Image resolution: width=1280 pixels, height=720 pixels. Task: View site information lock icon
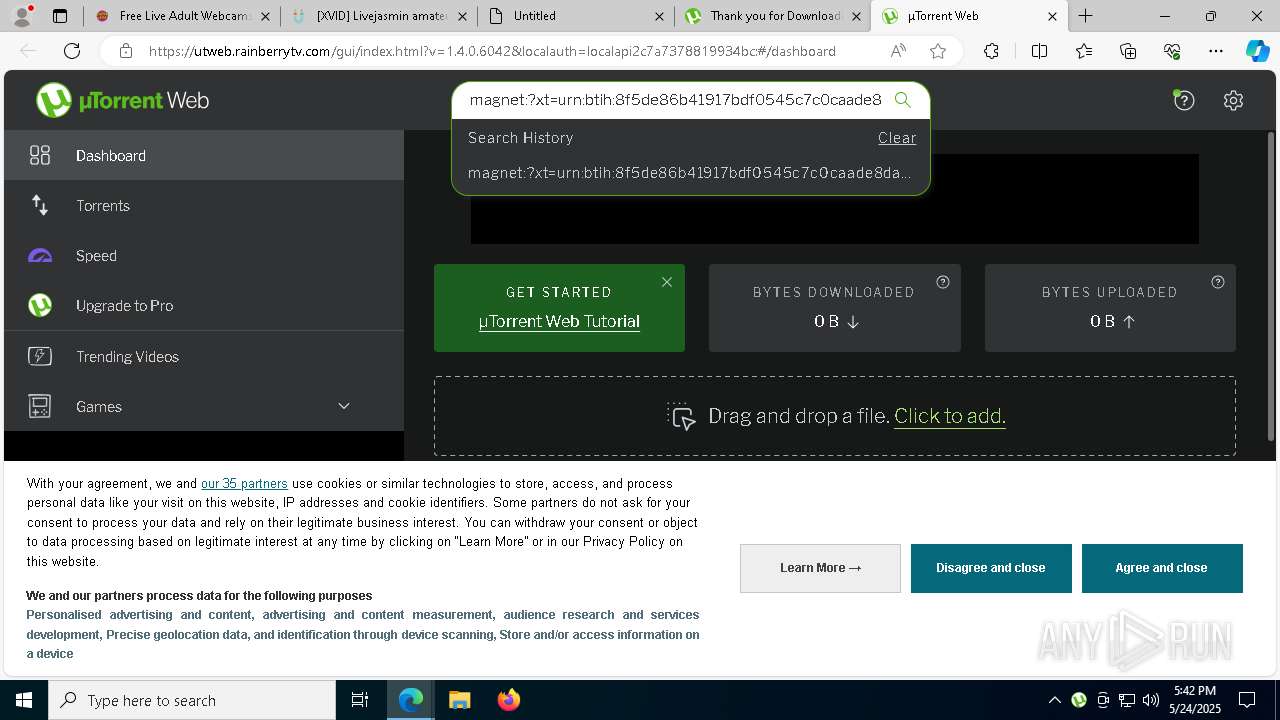coord(125,51)
